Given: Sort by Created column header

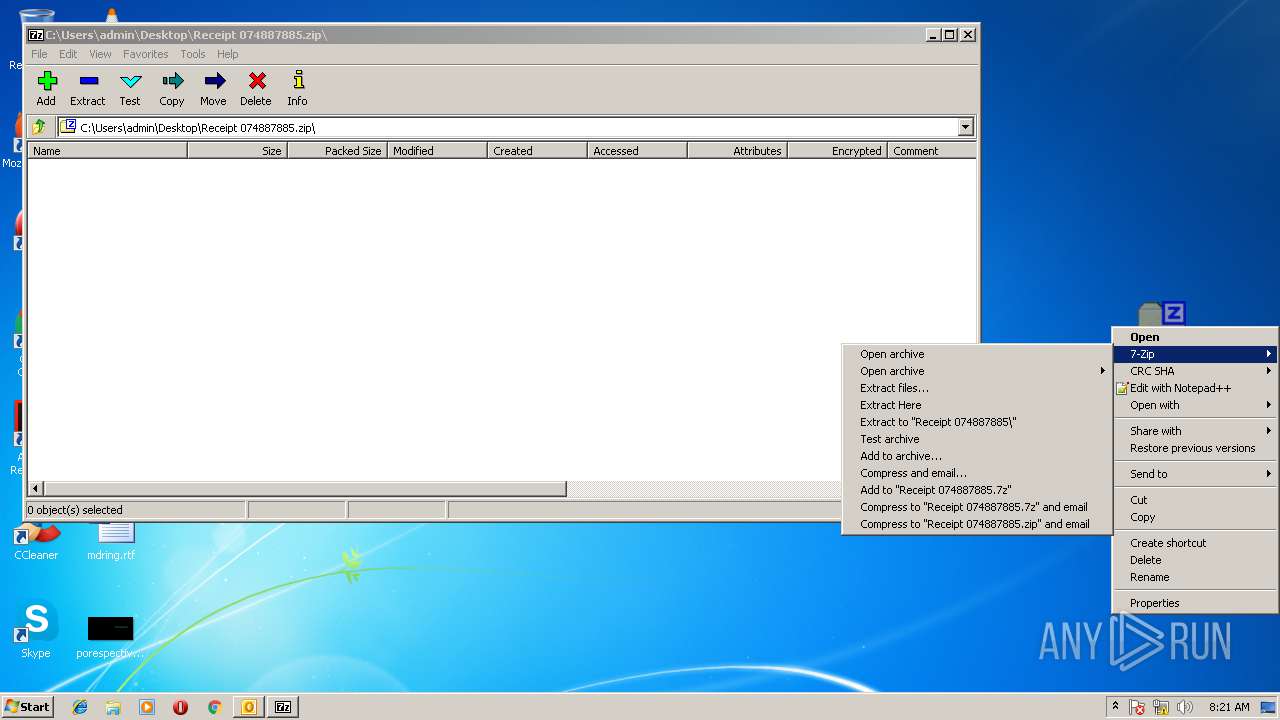Looking at the screenshot, I should coord(537,151).
